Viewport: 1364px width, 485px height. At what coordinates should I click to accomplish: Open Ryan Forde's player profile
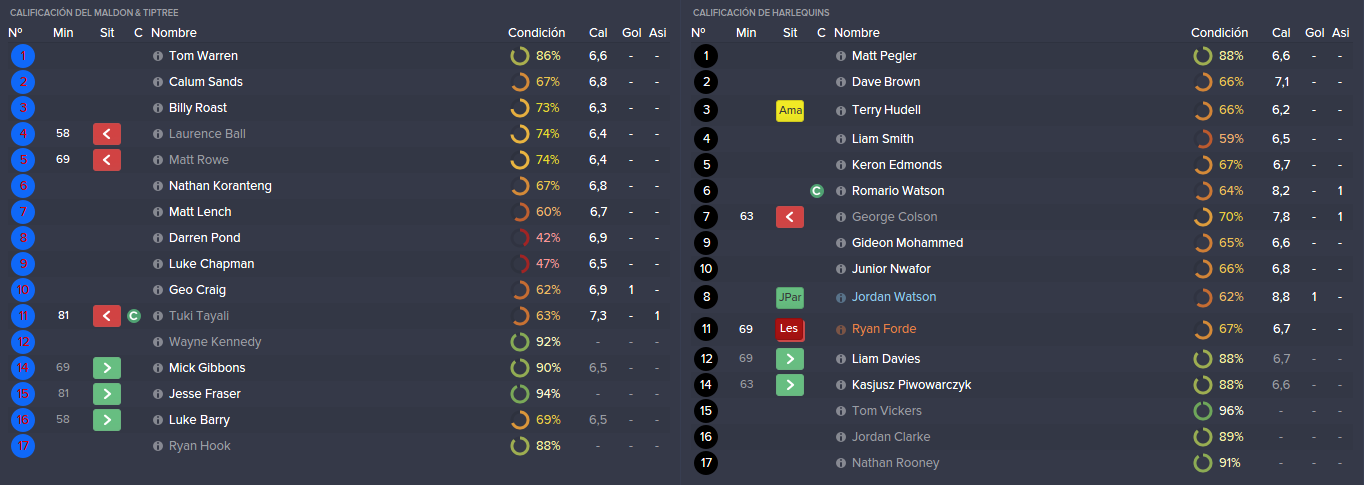[x=884, y=329]
